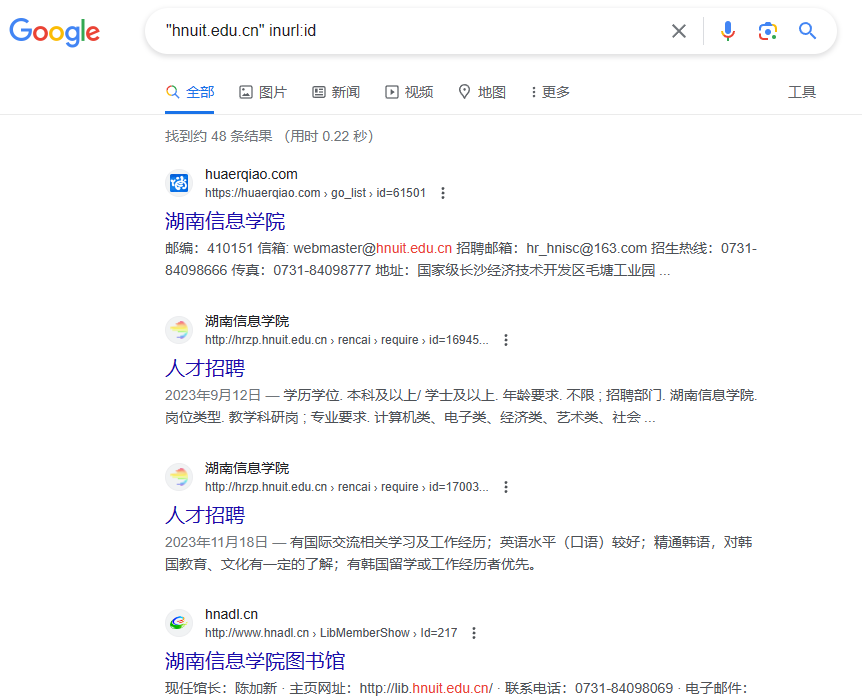Click result count text 找到约 48 条结果
The image size is (862, 700).
click(x=219, y=136)
